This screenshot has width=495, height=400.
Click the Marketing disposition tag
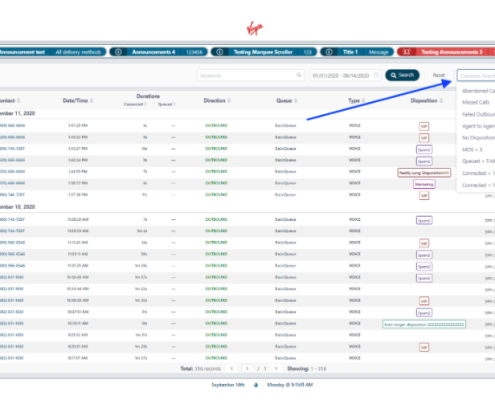tap(424, 184)
